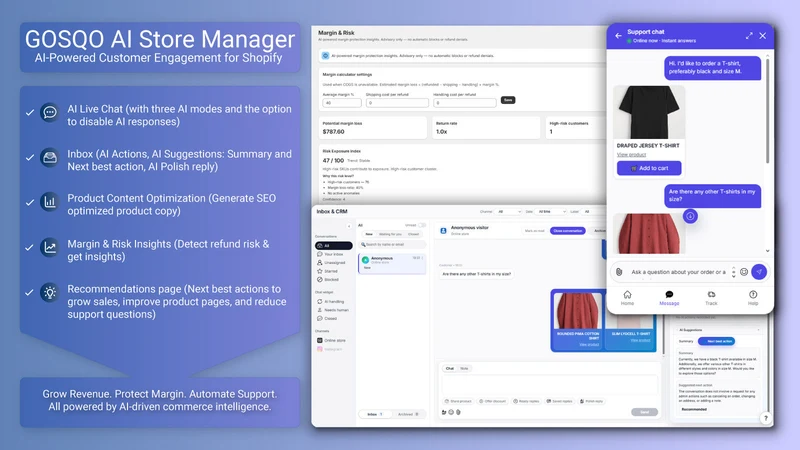Click Polish reply button
The width and height of the screenshot is (800, 450).
592,402
